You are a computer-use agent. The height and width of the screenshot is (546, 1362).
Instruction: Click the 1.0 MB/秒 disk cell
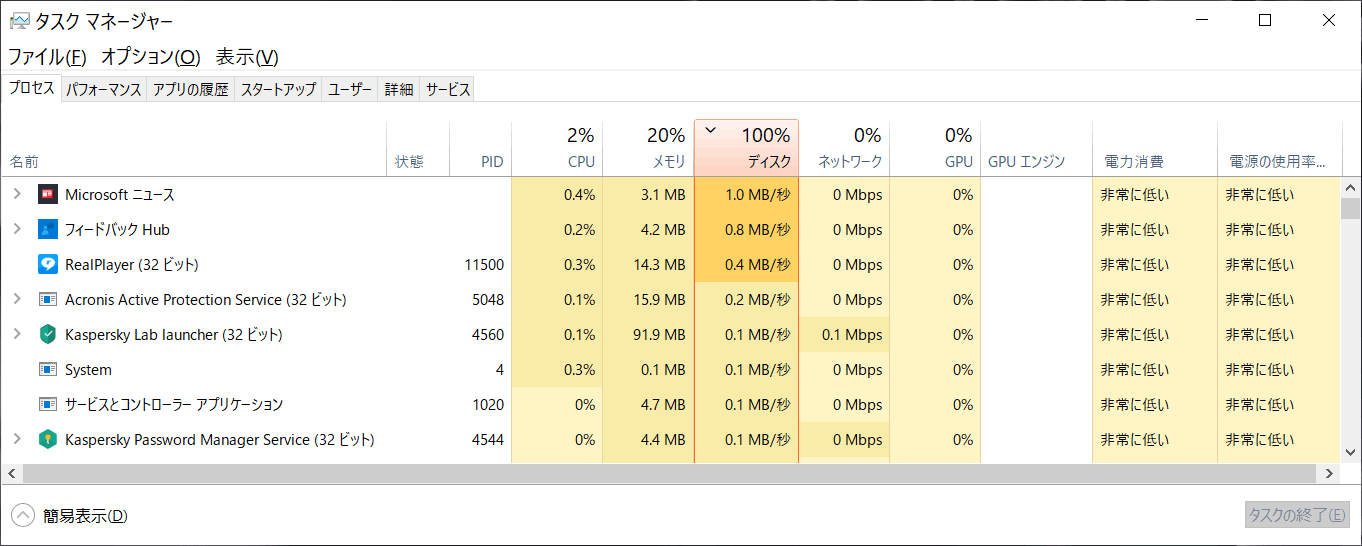746,194
